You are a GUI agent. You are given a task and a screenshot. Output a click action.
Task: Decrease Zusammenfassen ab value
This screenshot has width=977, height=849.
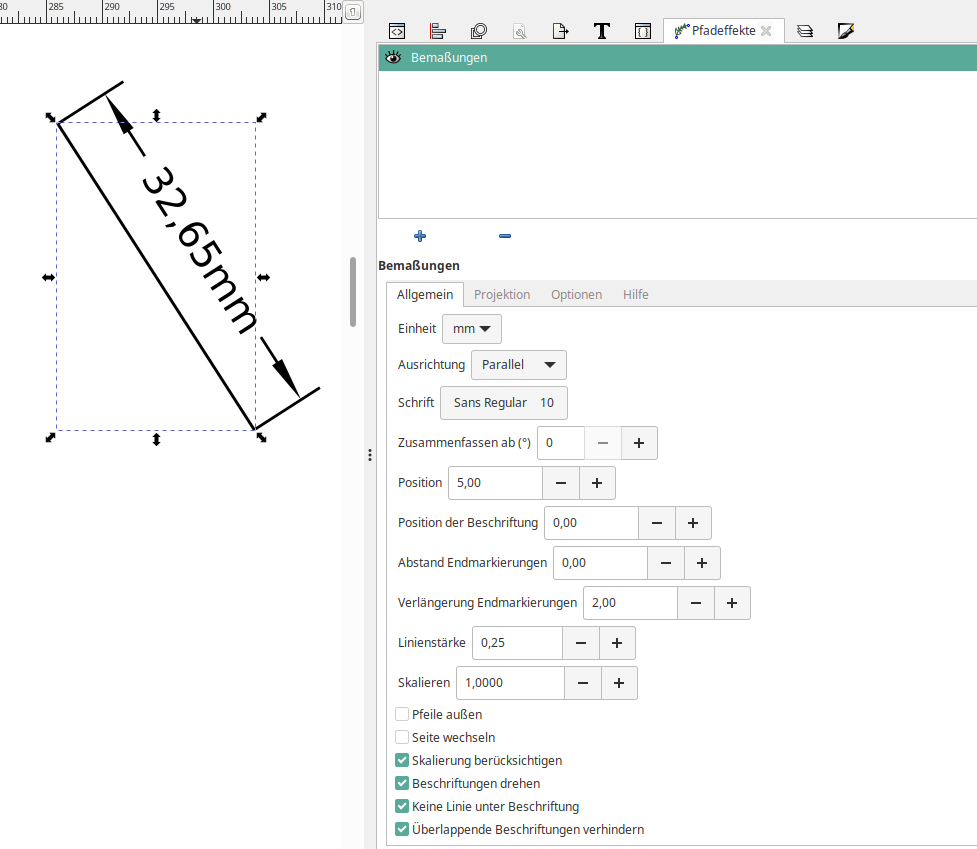pos(603,443)
